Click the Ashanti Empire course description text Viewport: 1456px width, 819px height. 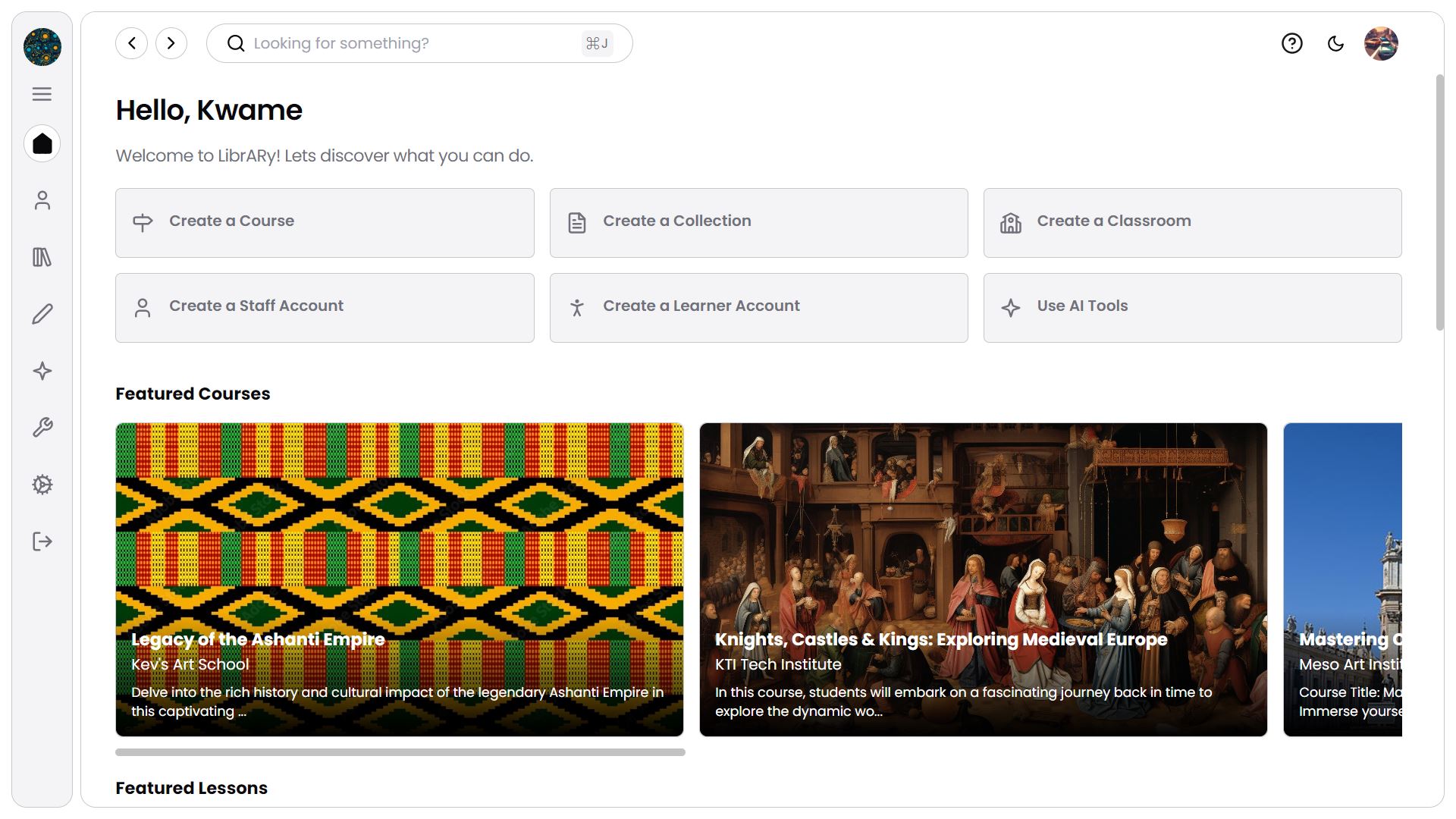click(x=397, y=701)
